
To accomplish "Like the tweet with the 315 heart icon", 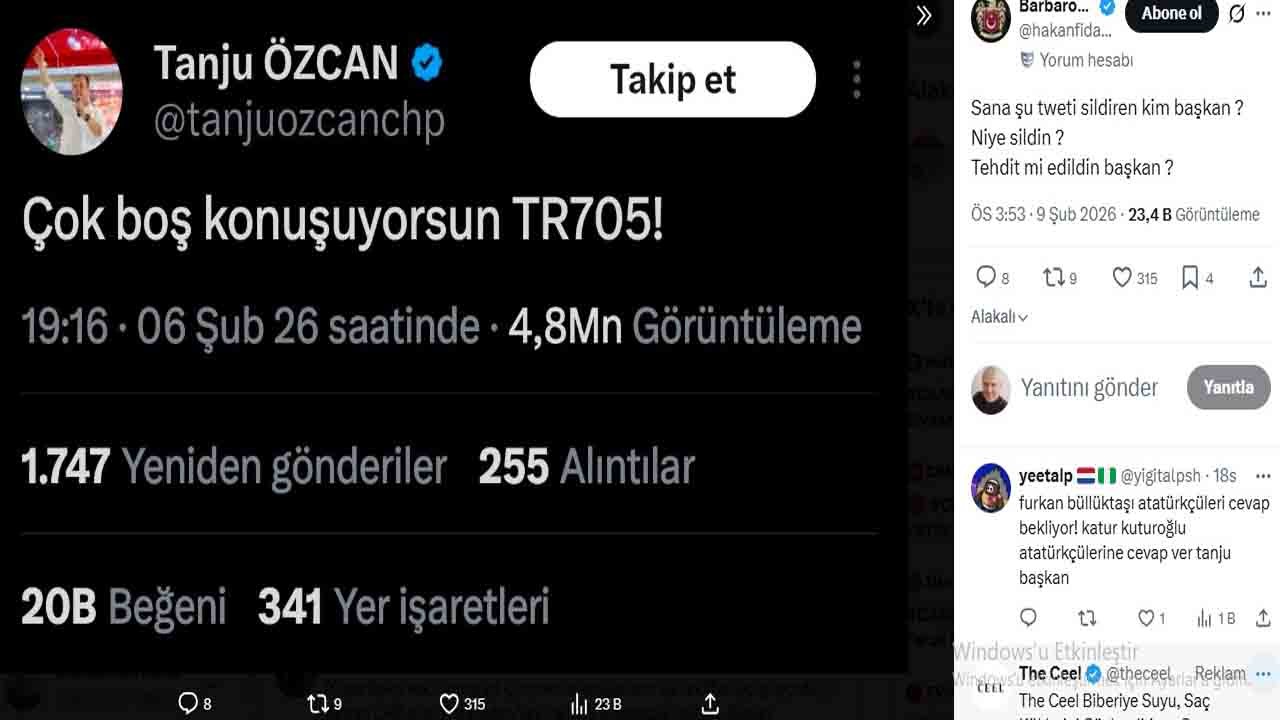I will 1122,277.
